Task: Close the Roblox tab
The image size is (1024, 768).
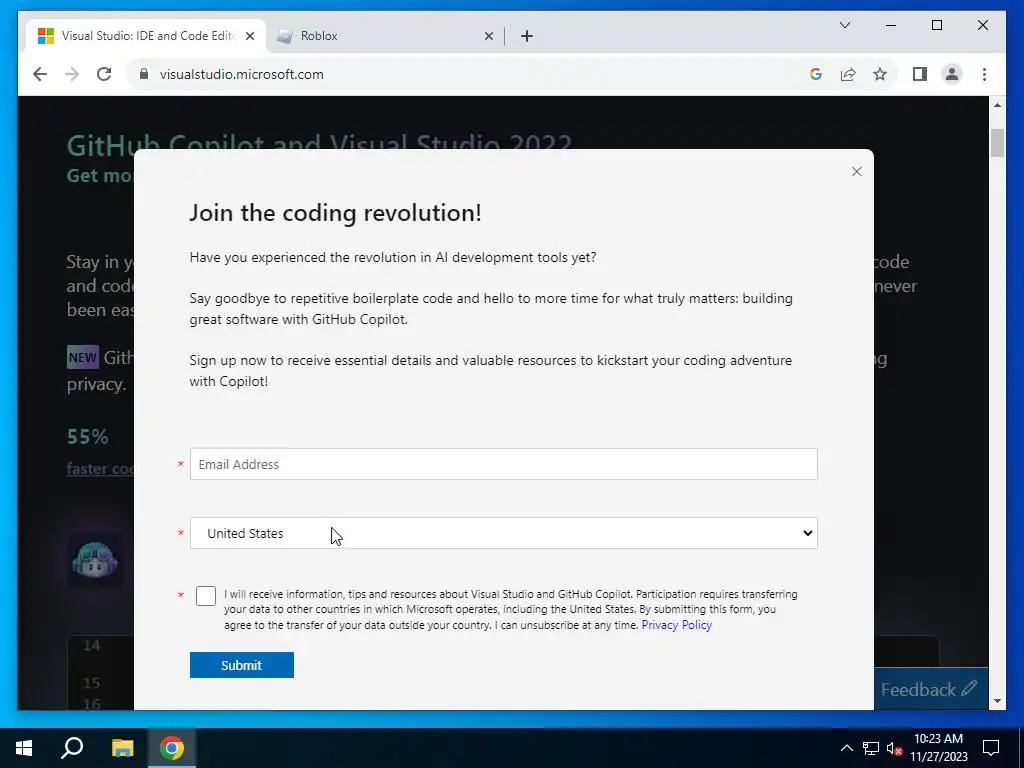Action: pyautogui.click(x=488, y=36)
